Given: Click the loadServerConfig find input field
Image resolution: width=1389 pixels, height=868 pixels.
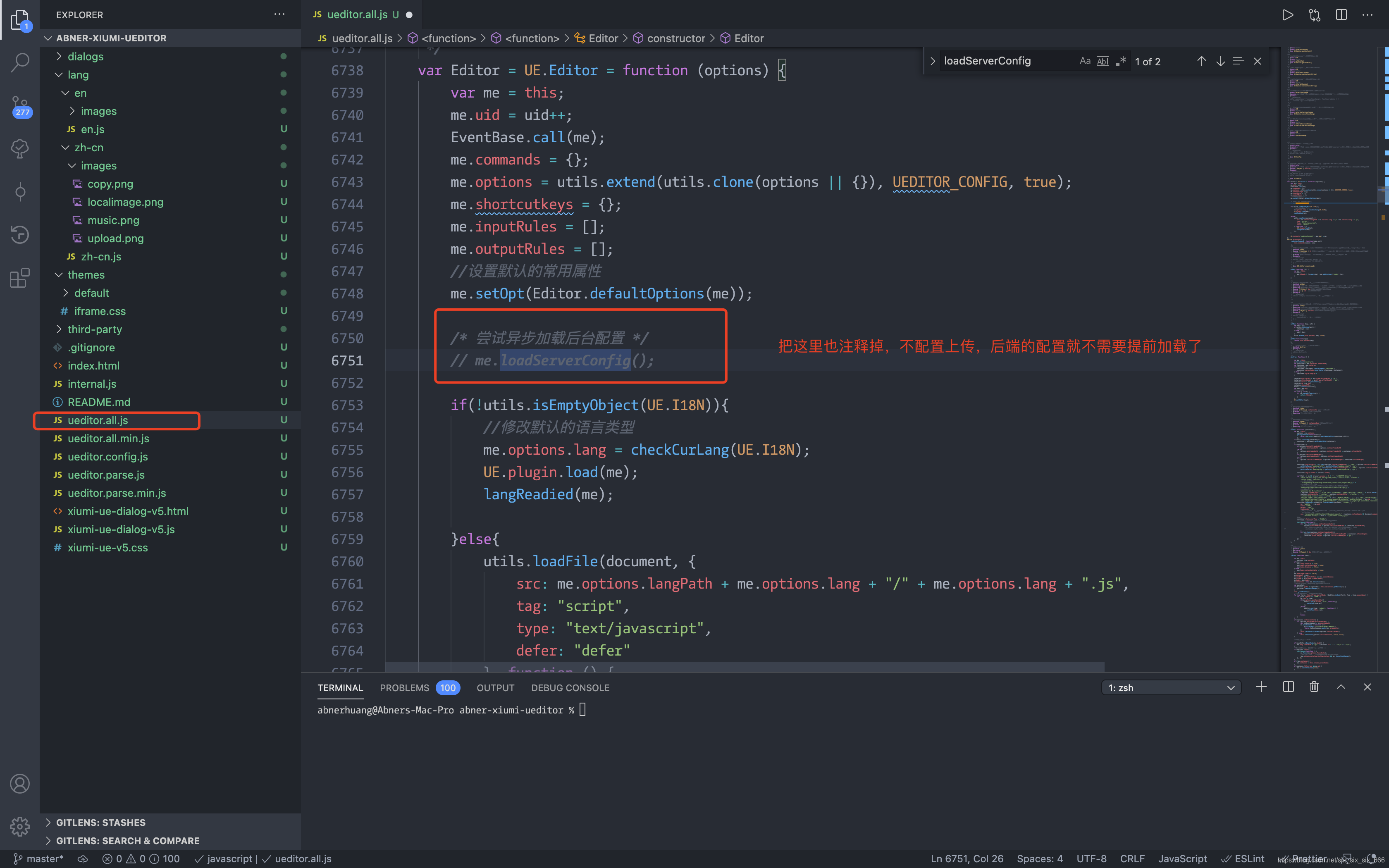Looking at the screenshot, I should point(1005,61).
